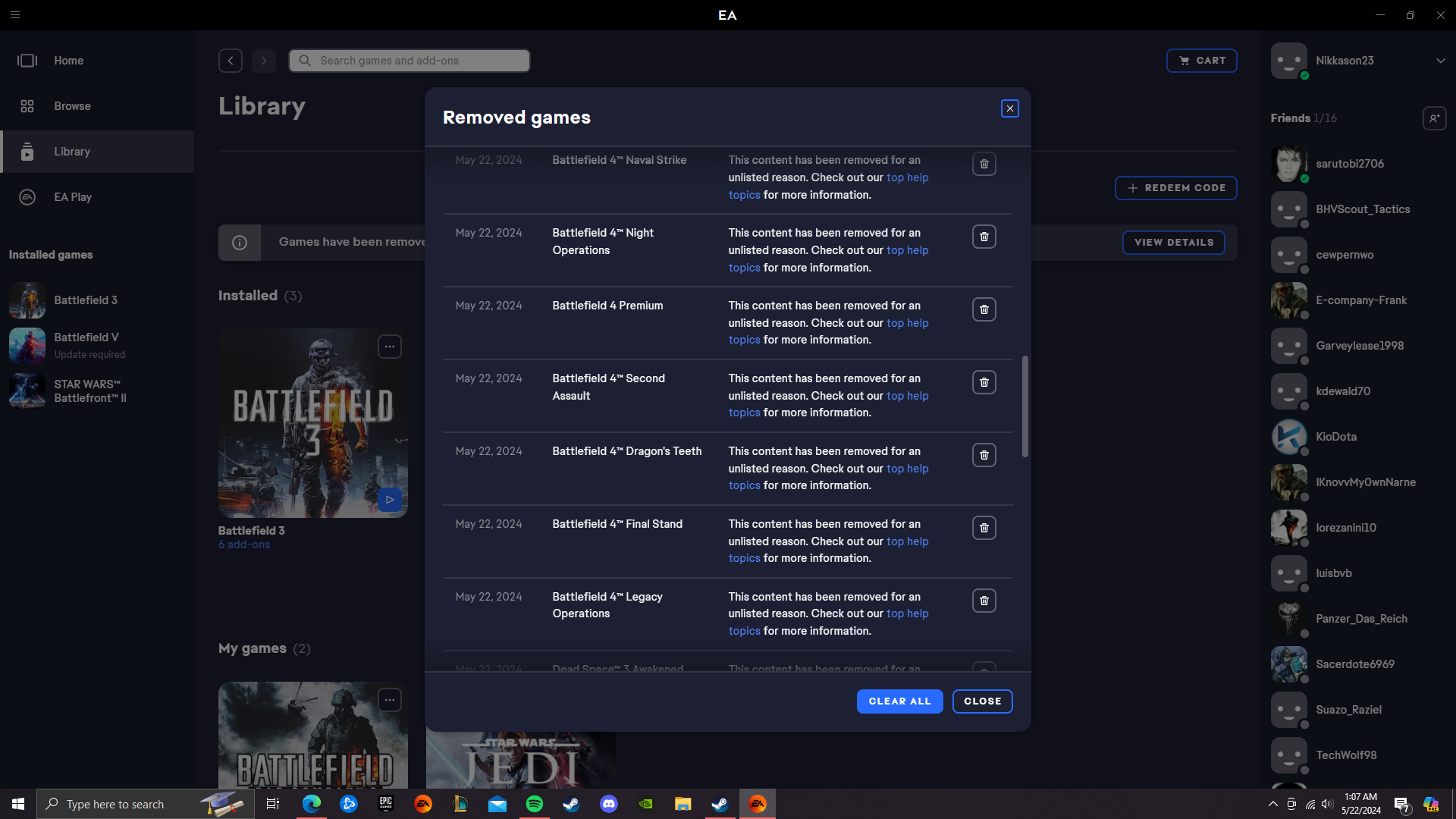
Task: Select Battlefield V in installed games
Action: pyautogui.click(x=97, y=346)
